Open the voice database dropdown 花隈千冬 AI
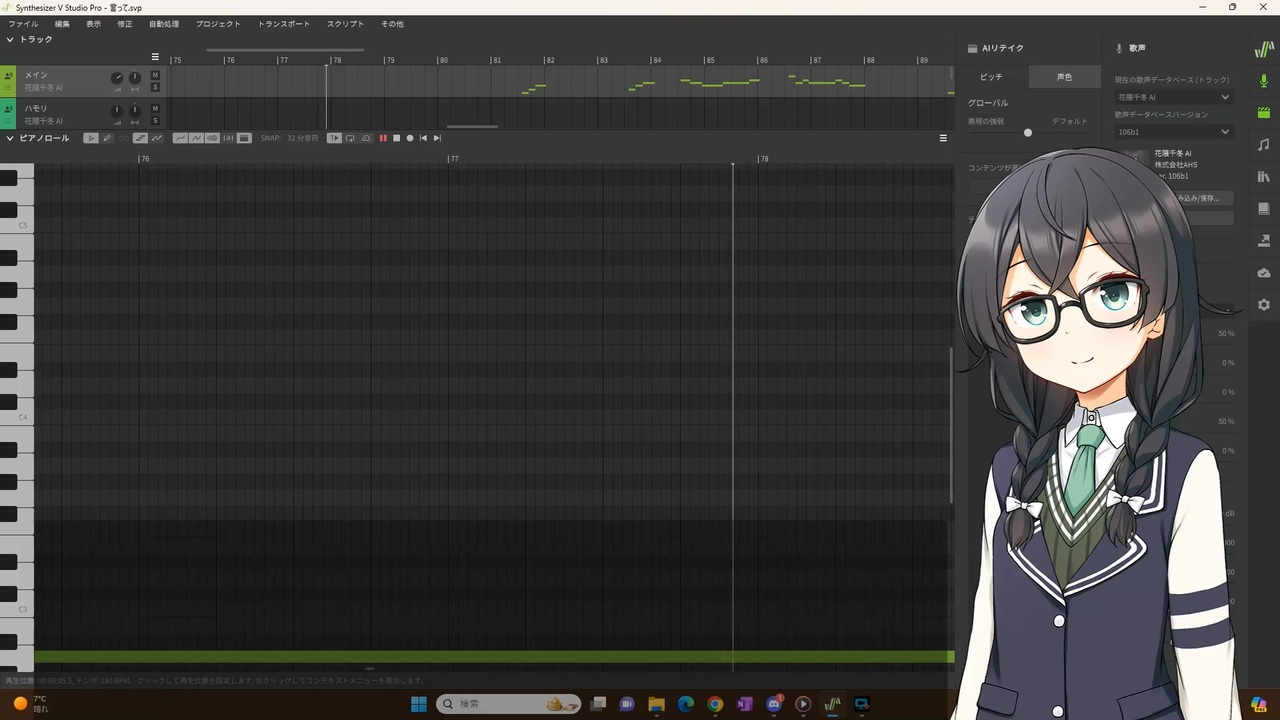The width and height of the screenshot is (1280, 720). pyautogui.click(x=1174, y=97)
